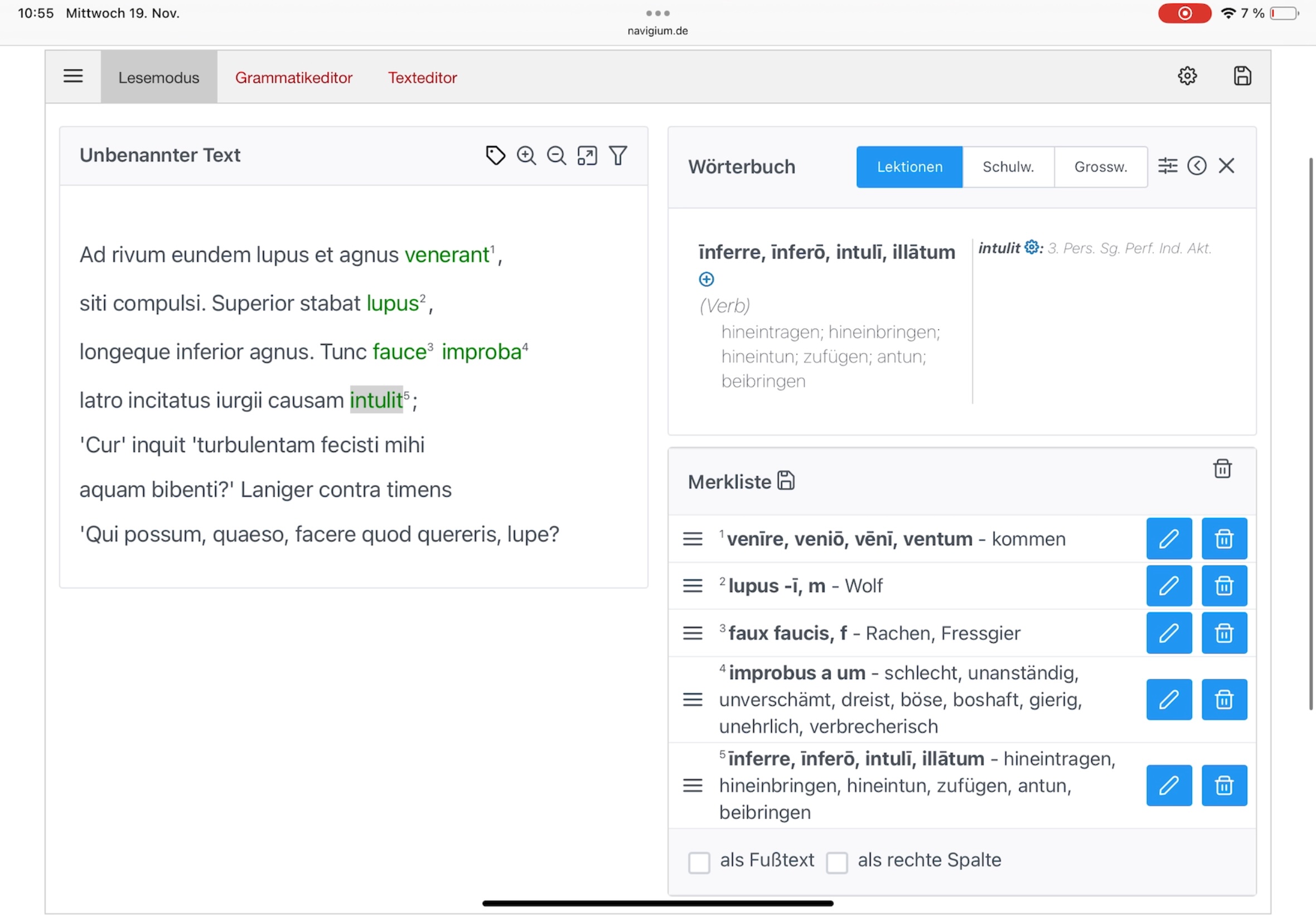Enable the als rechte Spalte checkbox
Viewport: 1316px width, 915px height.
tap(837, 862)
